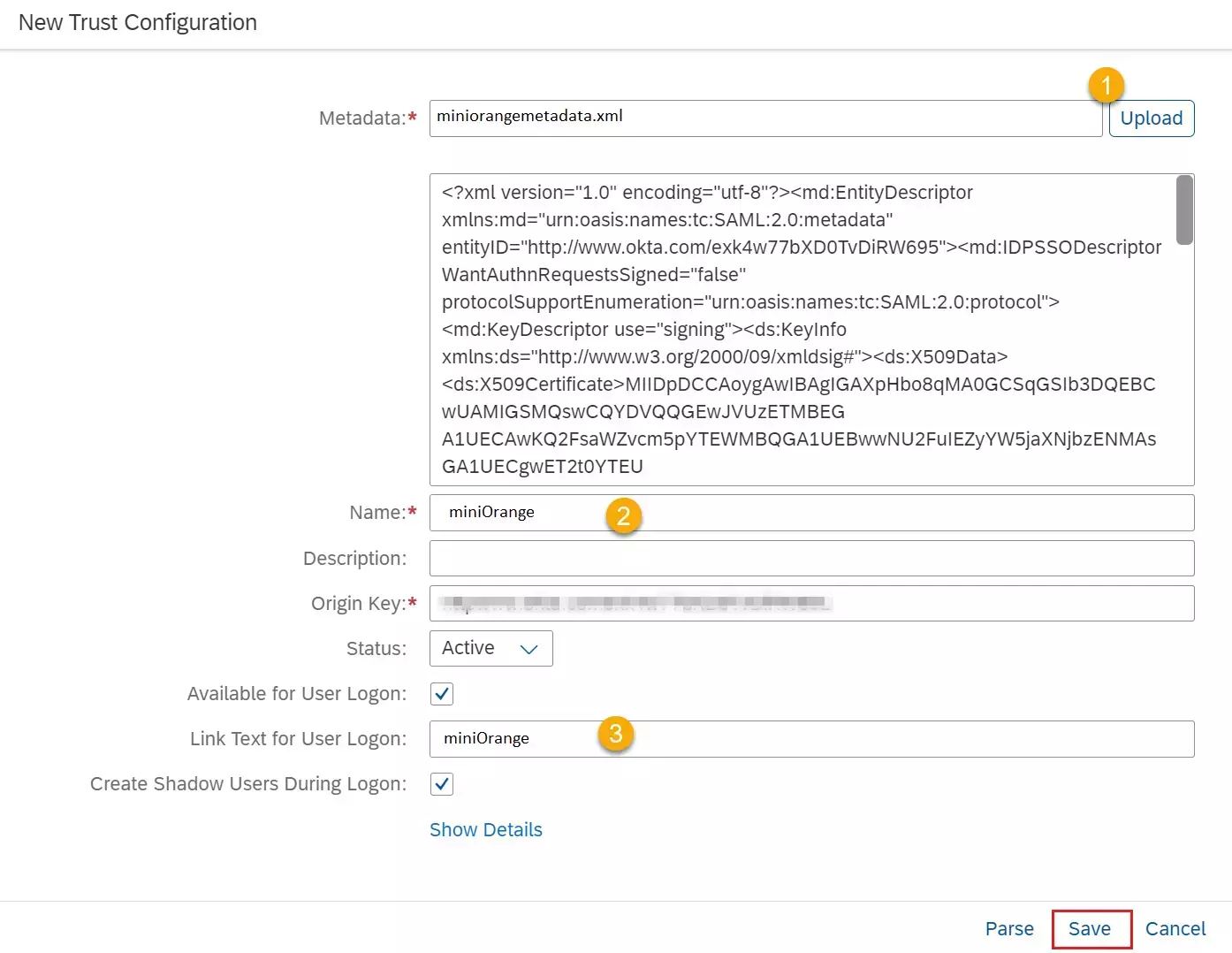Expand the Active status selector chevron
Viewport: 1232px width, 953px height.
(528, 648)
